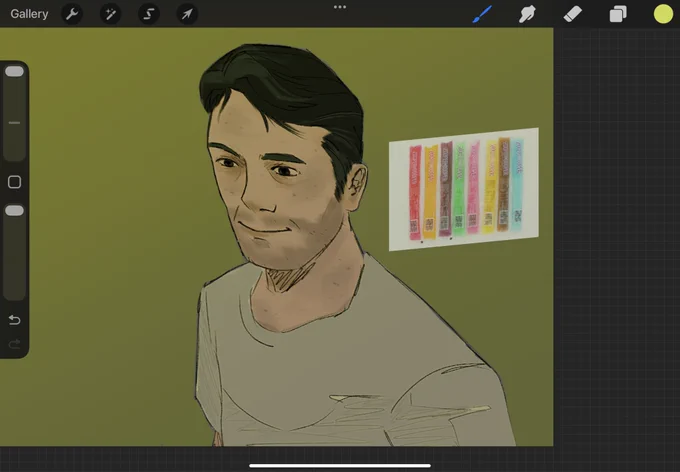
Task: Select the Eraser tool
Action: pyautogui.click(x=572, y=14)
